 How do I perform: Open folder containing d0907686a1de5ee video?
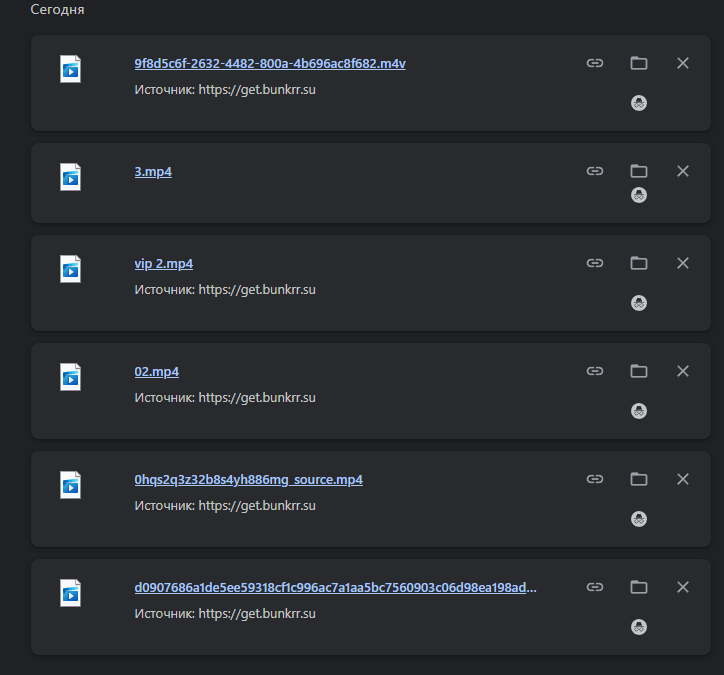(639, 587)
